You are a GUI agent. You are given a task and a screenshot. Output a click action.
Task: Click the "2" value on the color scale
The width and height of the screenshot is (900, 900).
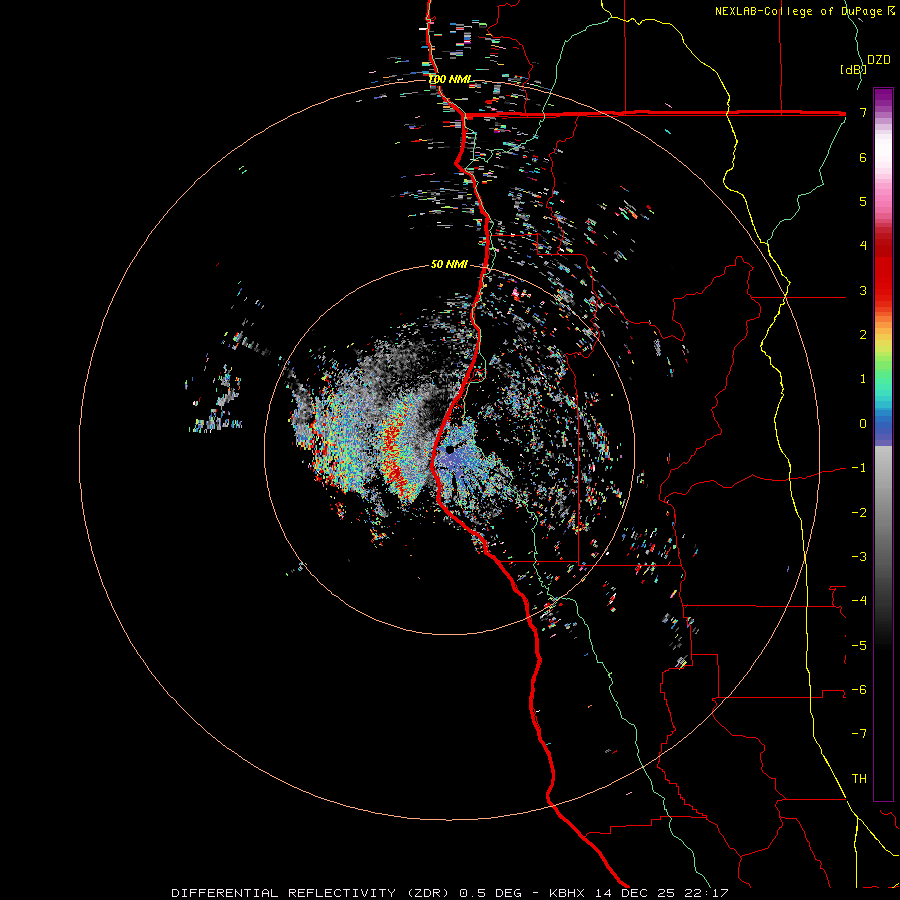click(863, 335)
